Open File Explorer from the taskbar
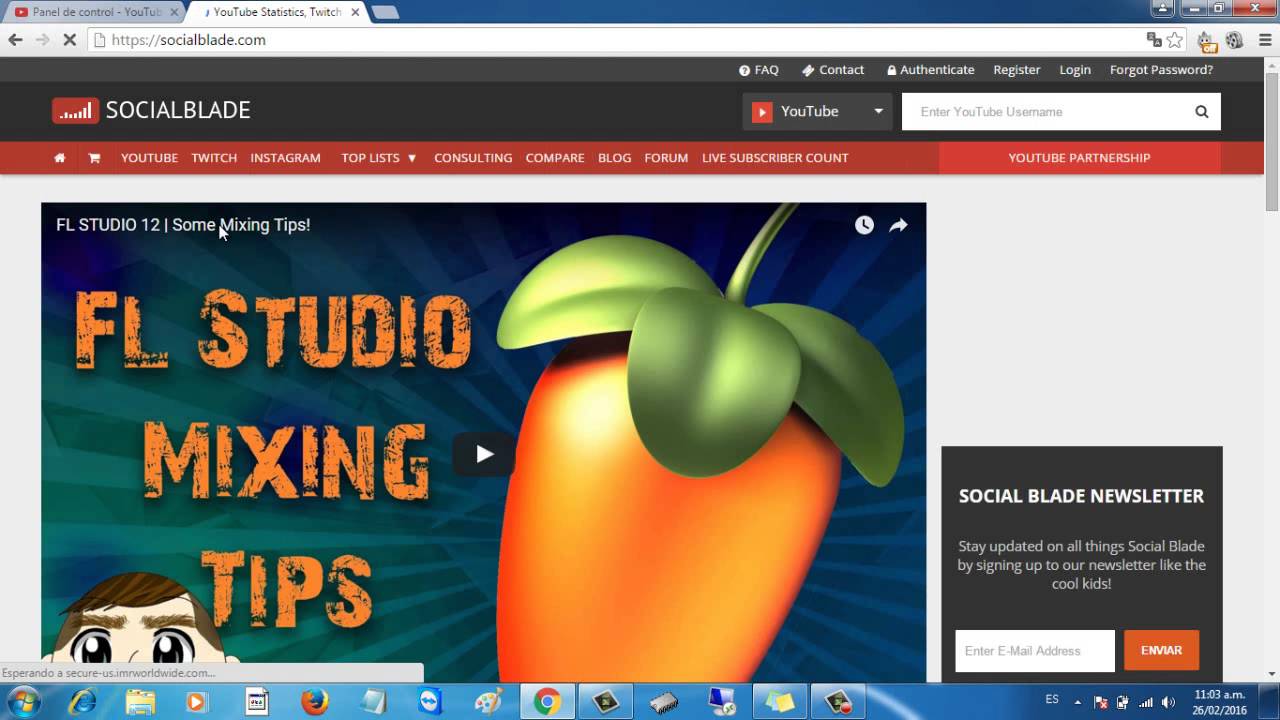Image resolution: width=1280 pixels, height=720 pixels. click(x=140, y=702)
